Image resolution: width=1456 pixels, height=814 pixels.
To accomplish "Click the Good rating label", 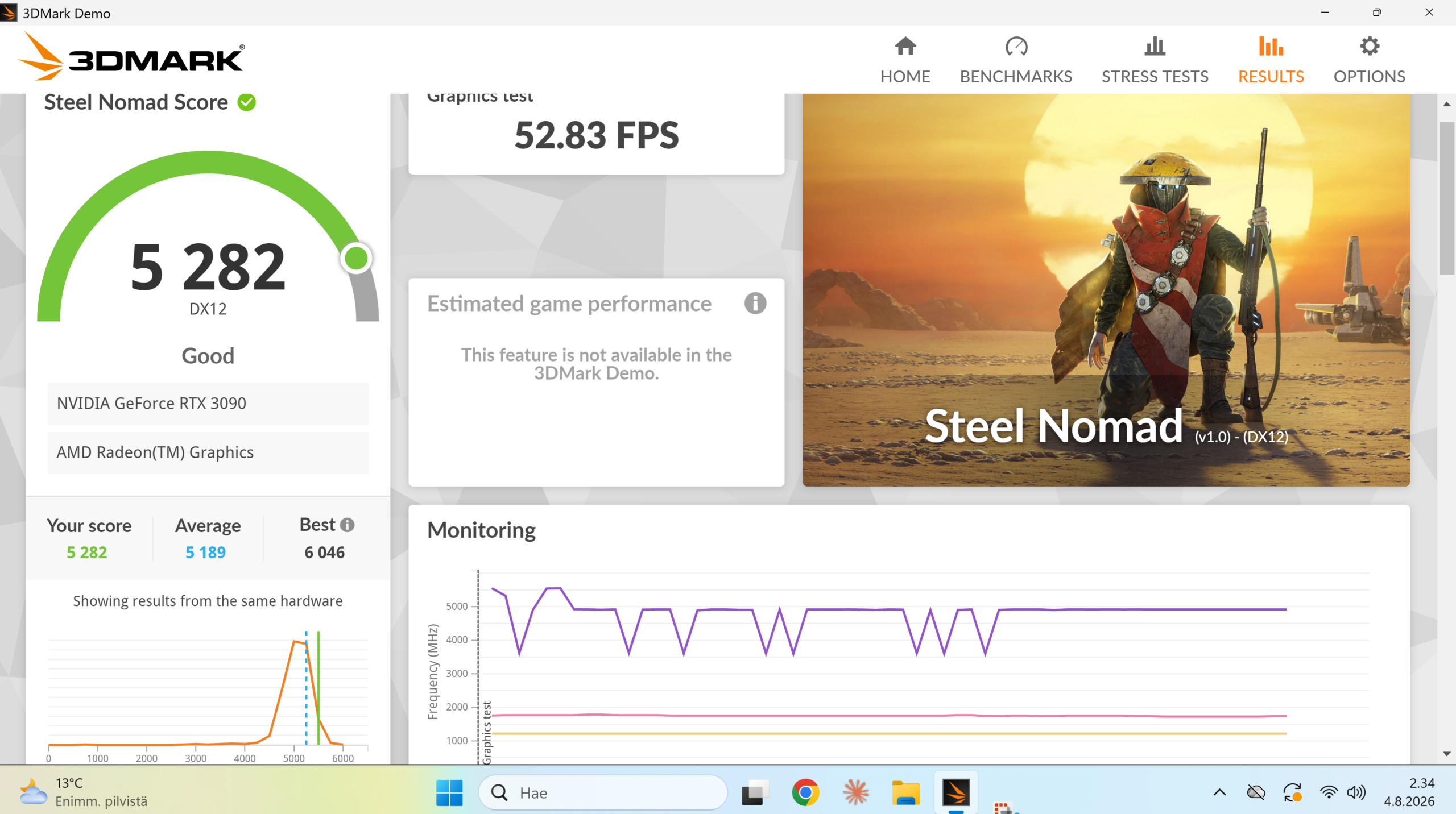I will [x=208, y=356].
